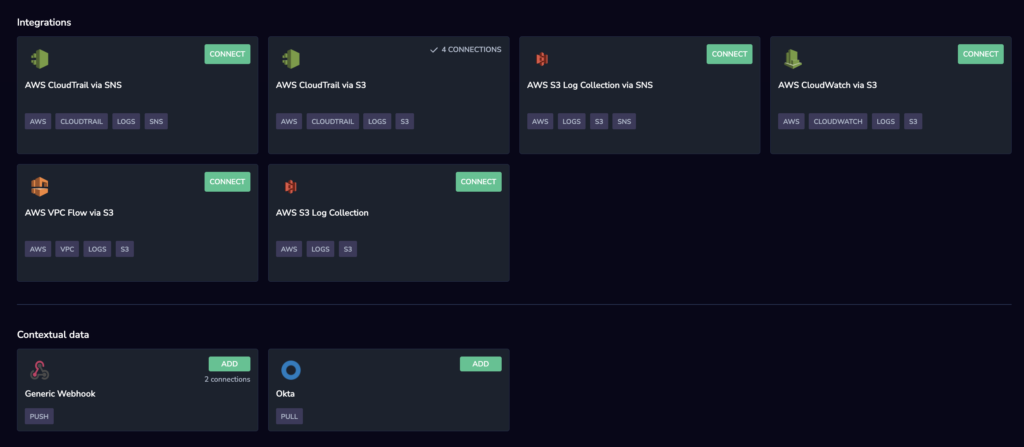Image resolution: width=1024 pixels, height=447 pixels.
Task: Click the CLOUDWATCH tag
Action: (838, 122)
